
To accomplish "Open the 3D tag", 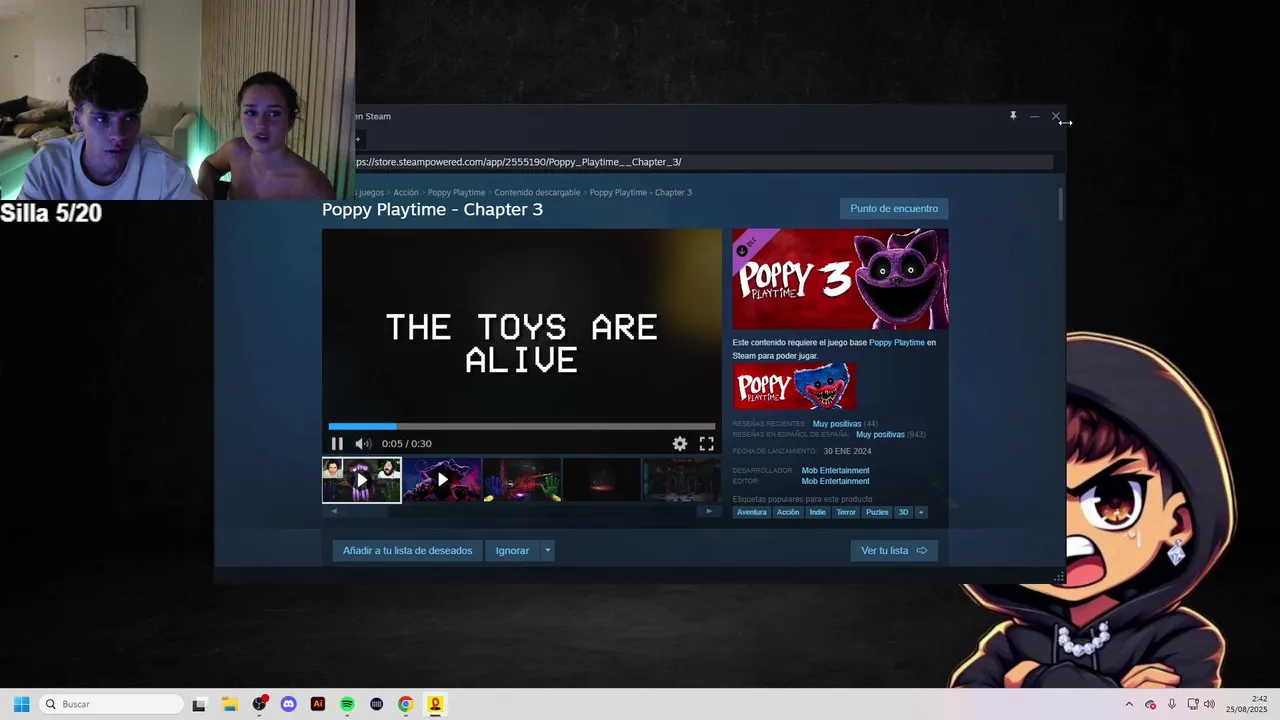I will tap(903, 512).
